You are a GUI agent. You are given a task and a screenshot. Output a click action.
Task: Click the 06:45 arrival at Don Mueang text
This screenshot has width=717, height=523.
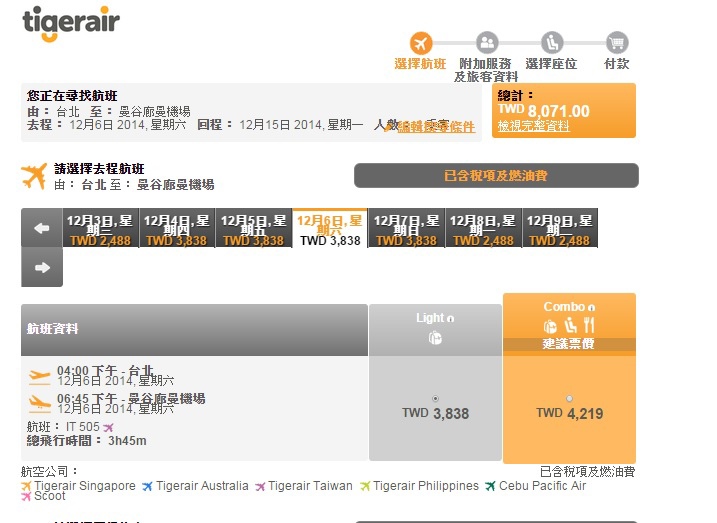pos(131,399)
